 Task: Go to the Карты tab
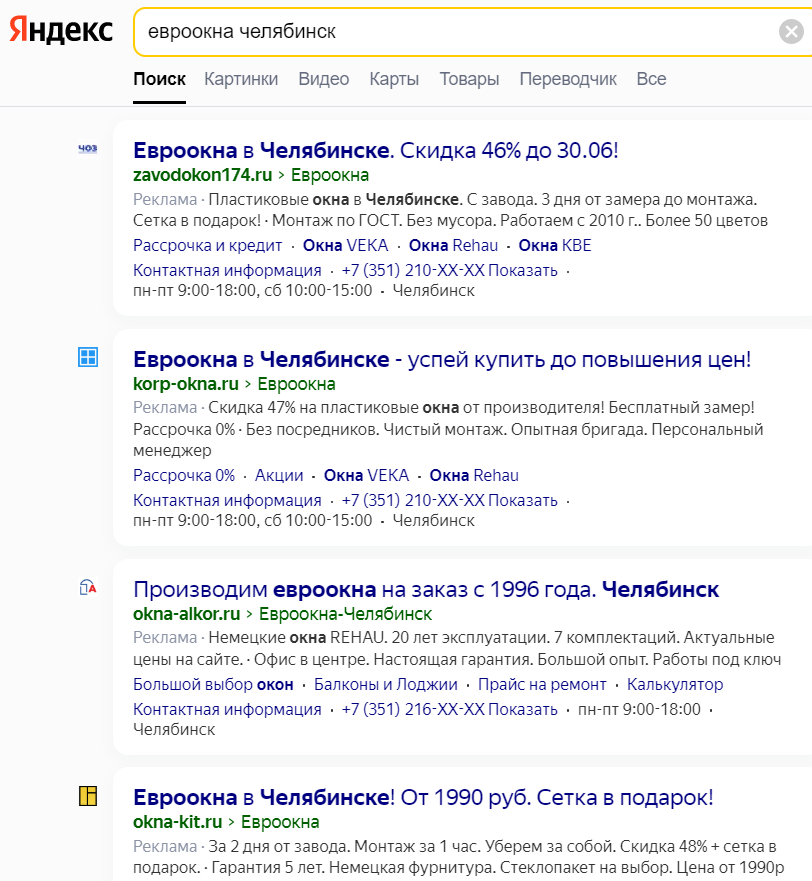pos(394,79)
